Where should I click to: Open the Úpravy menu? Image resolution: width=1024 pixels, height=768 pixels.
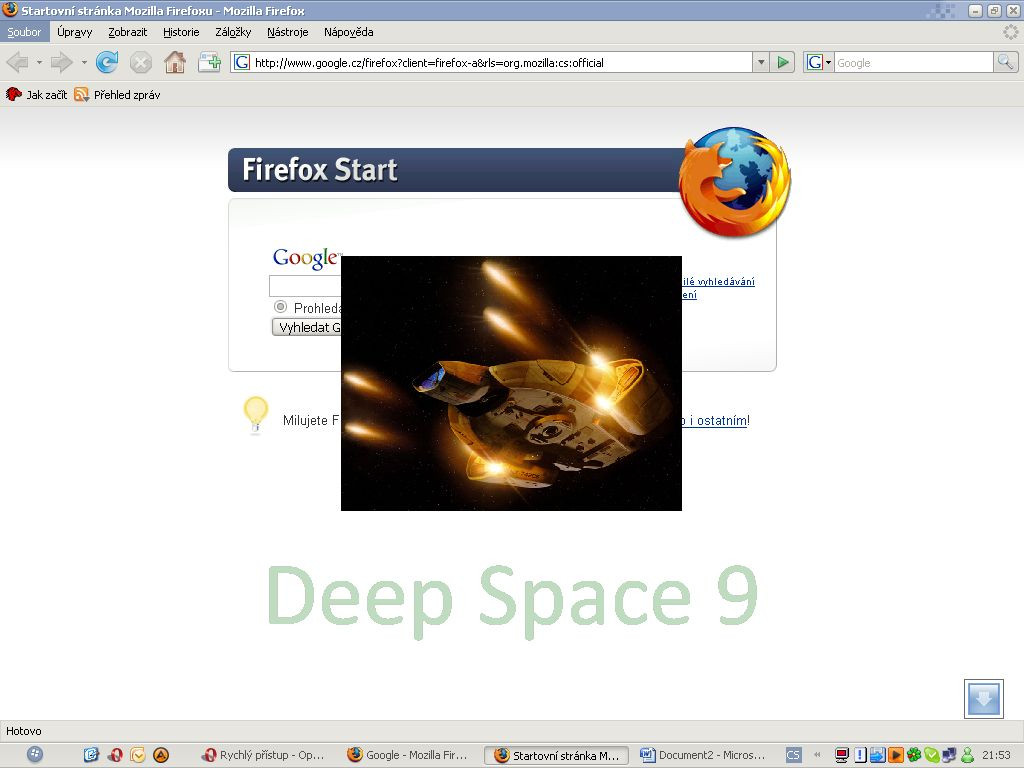pyautogui.click(x=74, y=32)
